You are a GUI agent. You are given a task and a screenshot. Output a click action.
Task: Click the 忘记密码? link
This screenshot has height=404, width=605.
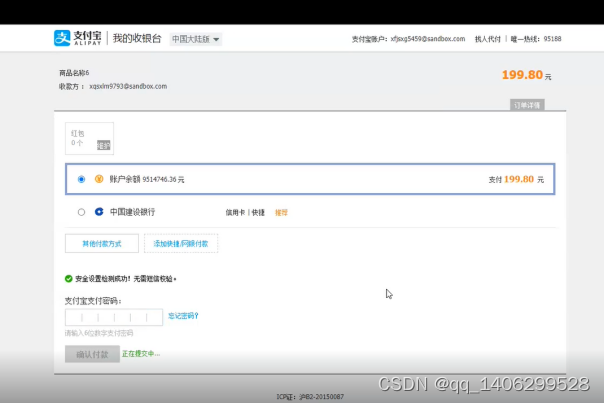coord(183,316)
